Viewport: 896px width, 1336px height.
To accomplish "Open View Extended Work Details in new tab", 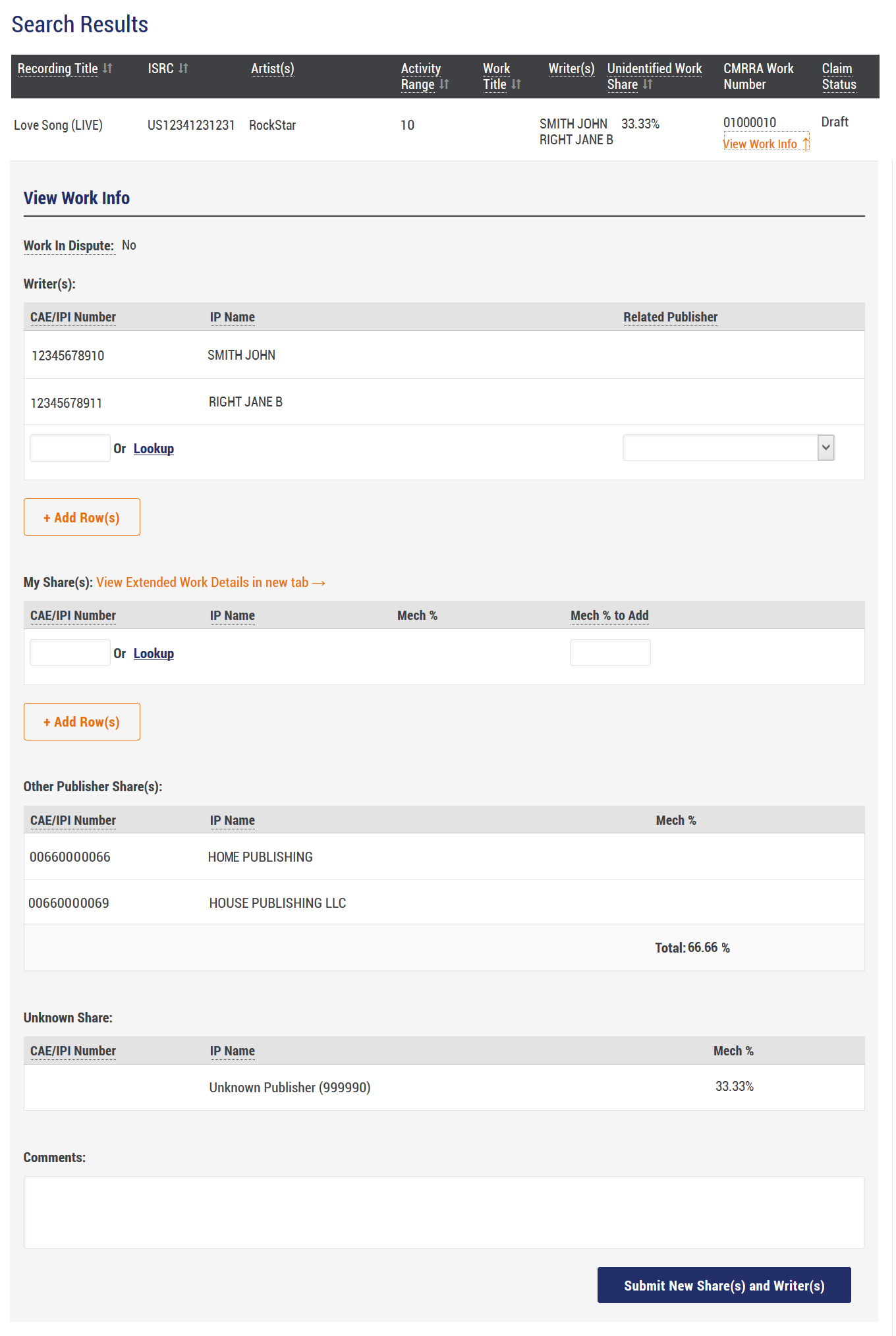I will pos(211,582).
